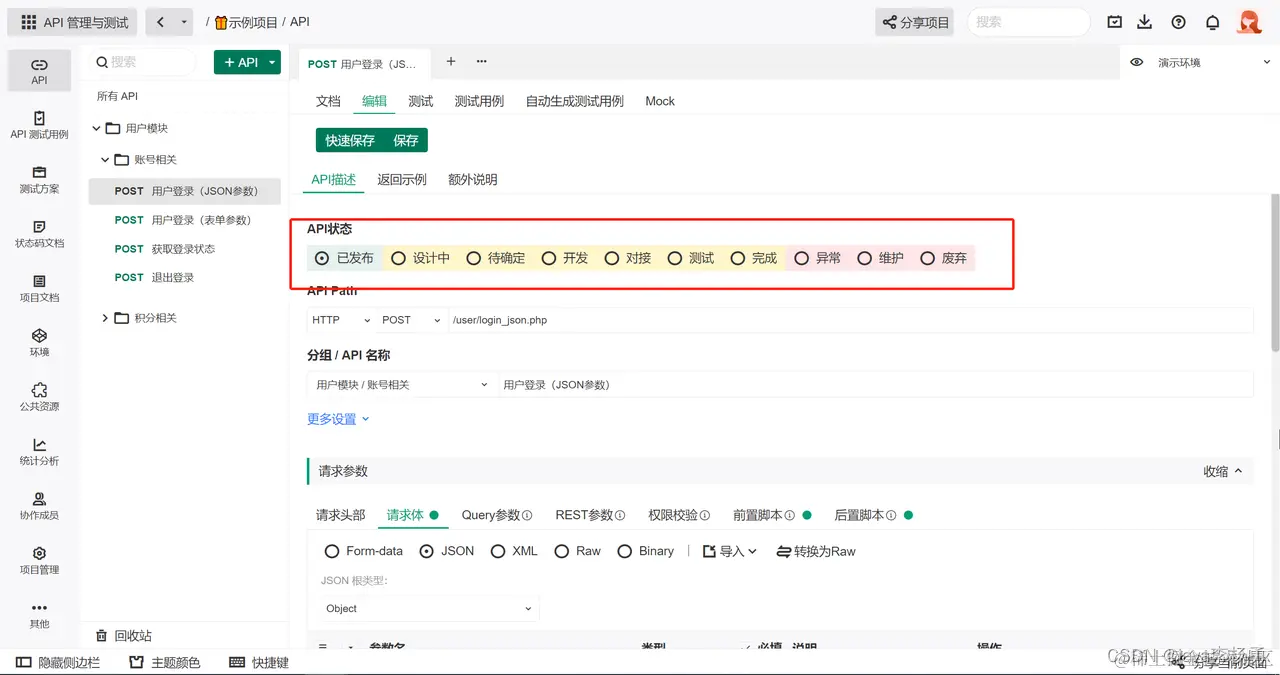The image size is (1280, 675).
Task: Open the 项目管理 sidebar section
Action: 39,560
